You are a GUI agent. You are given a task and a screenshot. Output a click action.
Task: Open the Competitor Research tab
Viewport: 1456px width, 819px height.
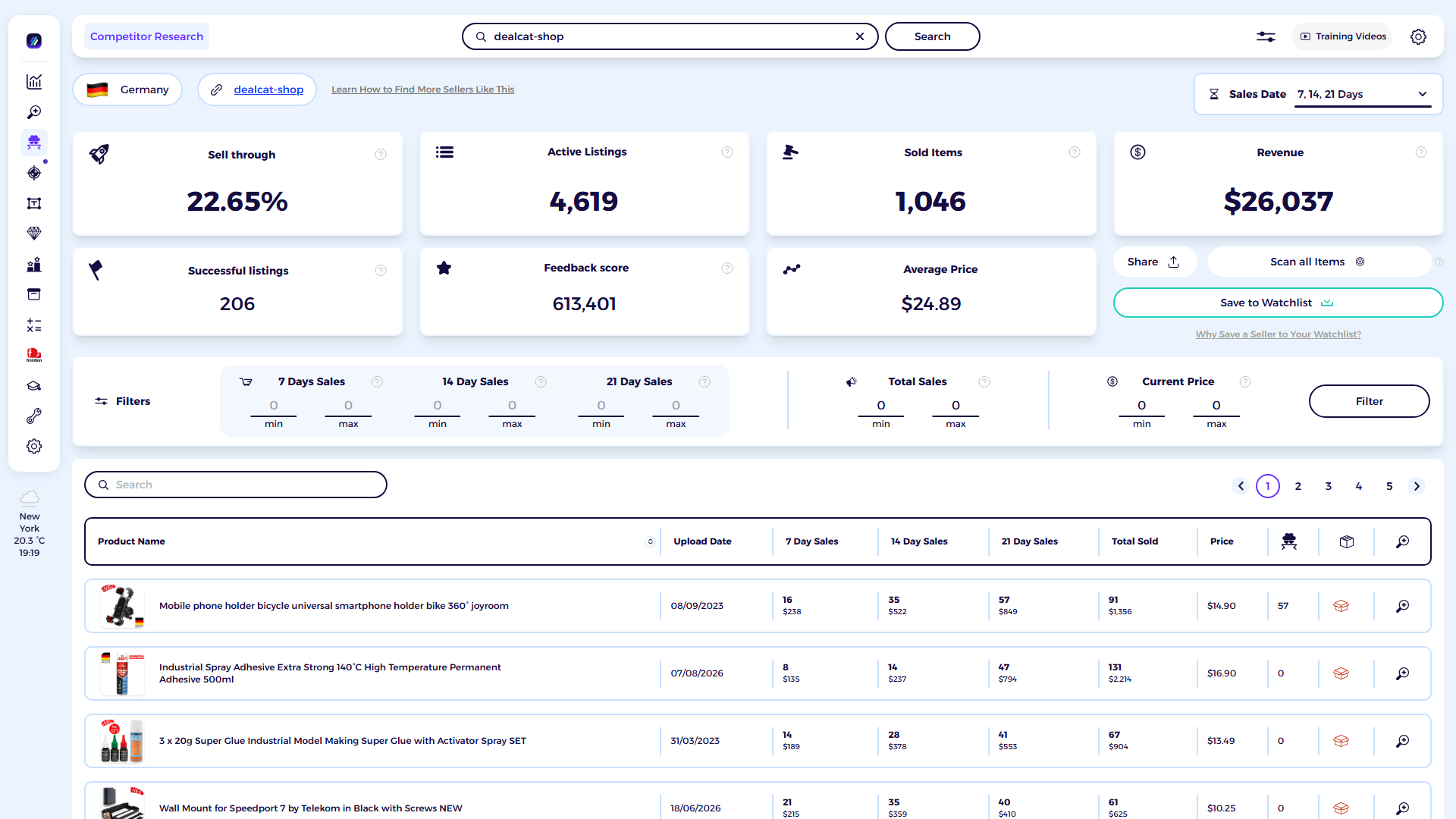146,36
